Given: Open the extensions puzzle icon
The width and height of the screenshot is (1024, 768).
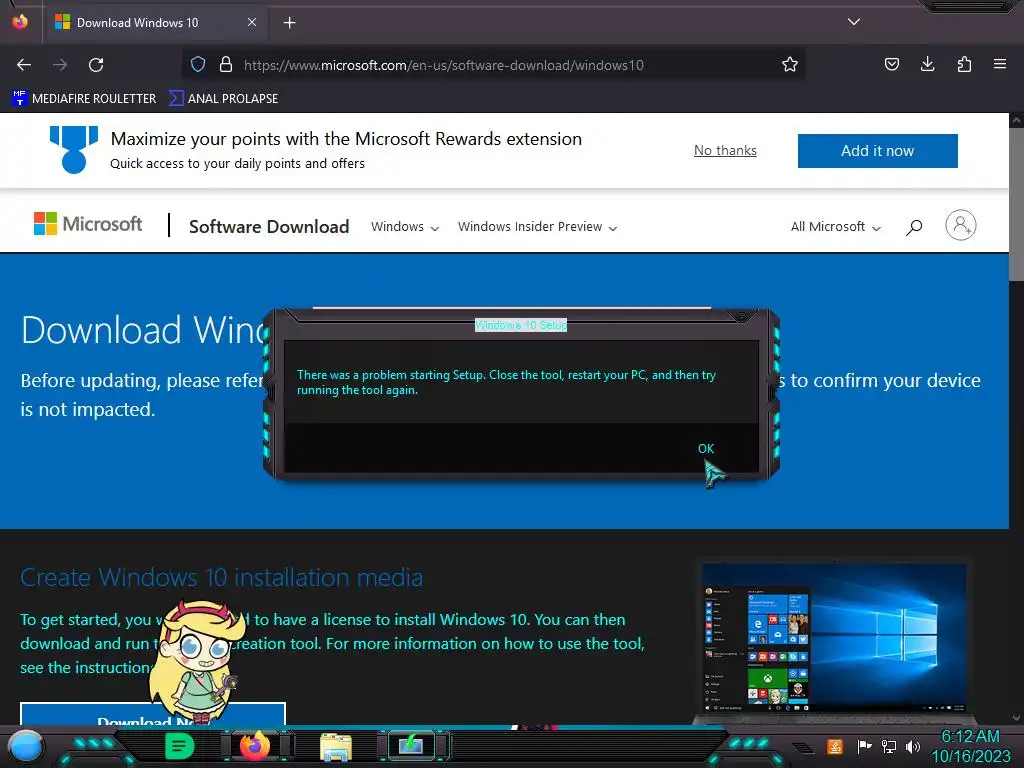Looking at the screenshot, I should point(964,64).
